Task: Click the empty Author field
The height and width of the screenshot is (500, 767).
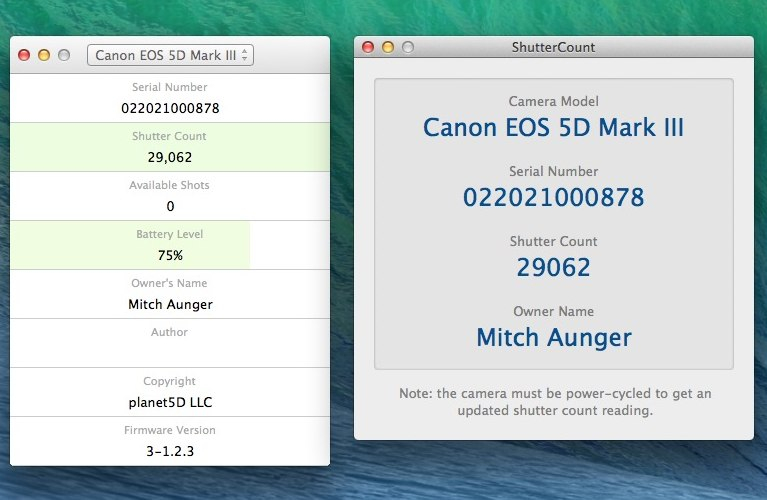Action: click(170, 352)
